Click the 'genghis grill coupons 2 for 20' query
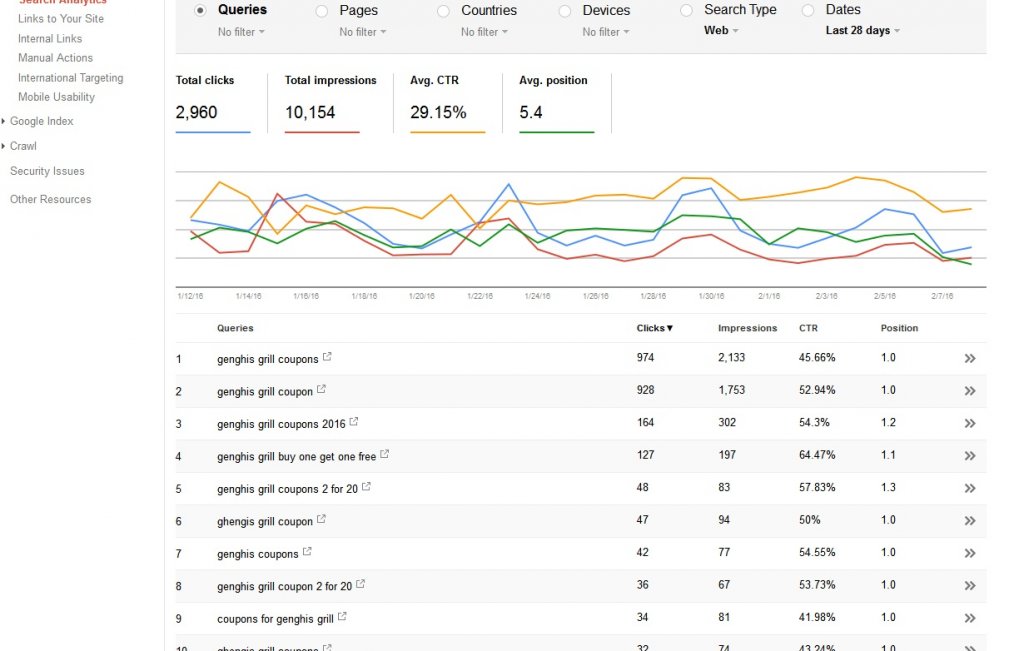Screen dimensions: 1024x651 (x=287, y=489)
